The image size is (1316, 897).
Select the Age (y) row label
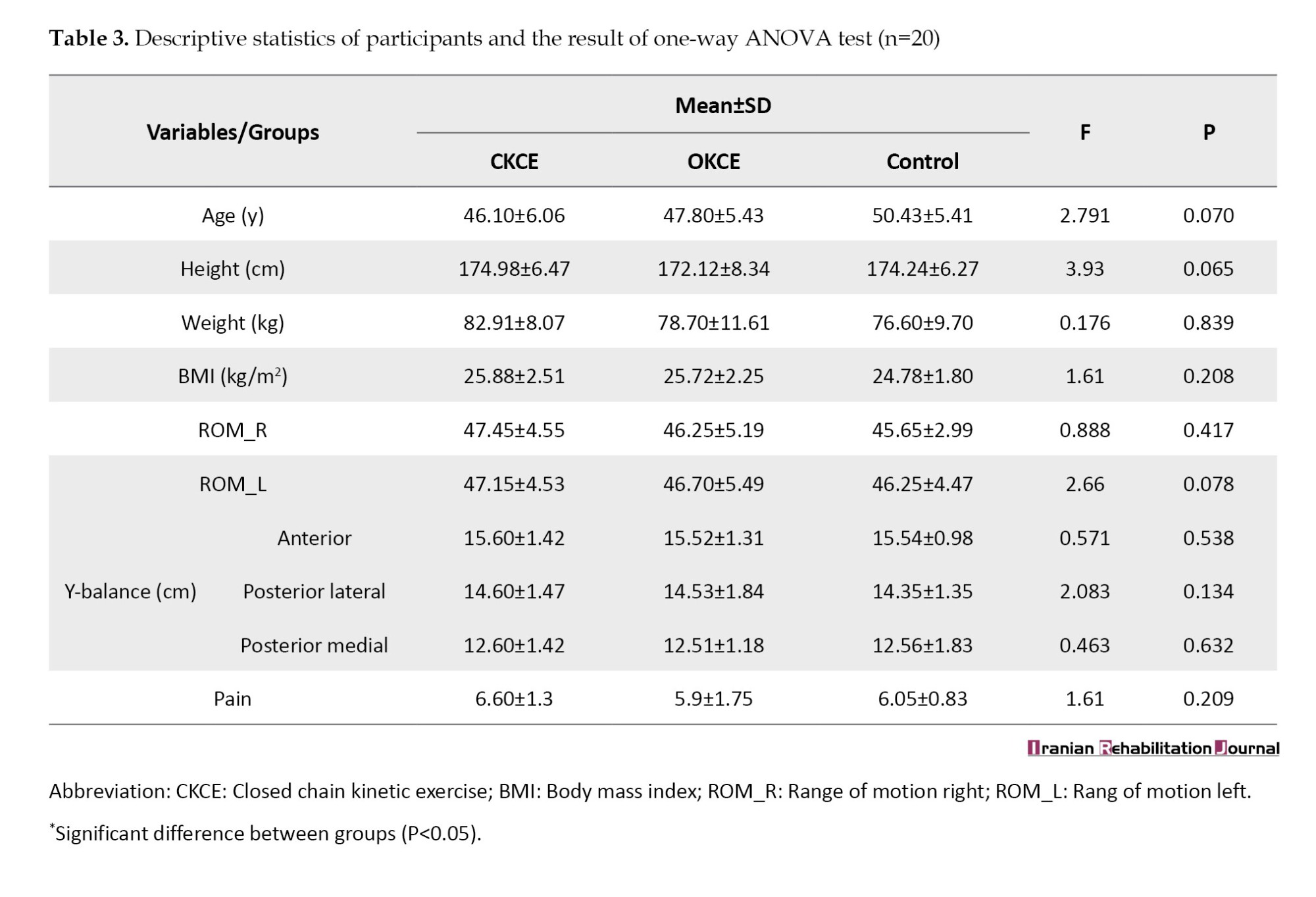click(232, 216)
